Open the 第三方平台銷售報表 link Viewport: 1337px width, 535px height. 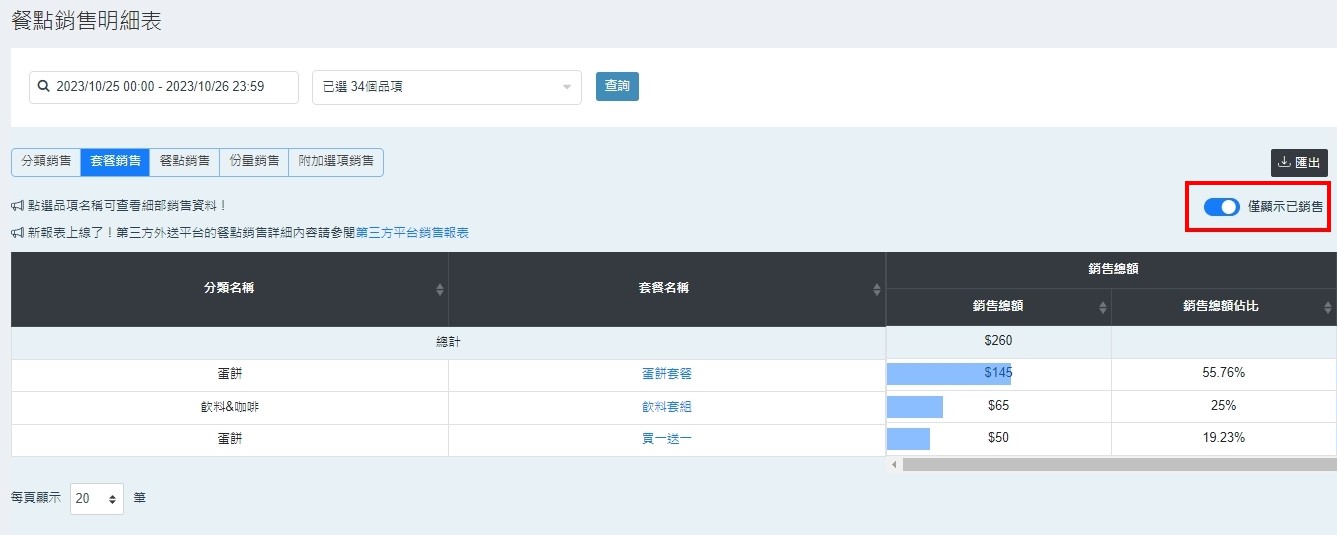[412, 233]
